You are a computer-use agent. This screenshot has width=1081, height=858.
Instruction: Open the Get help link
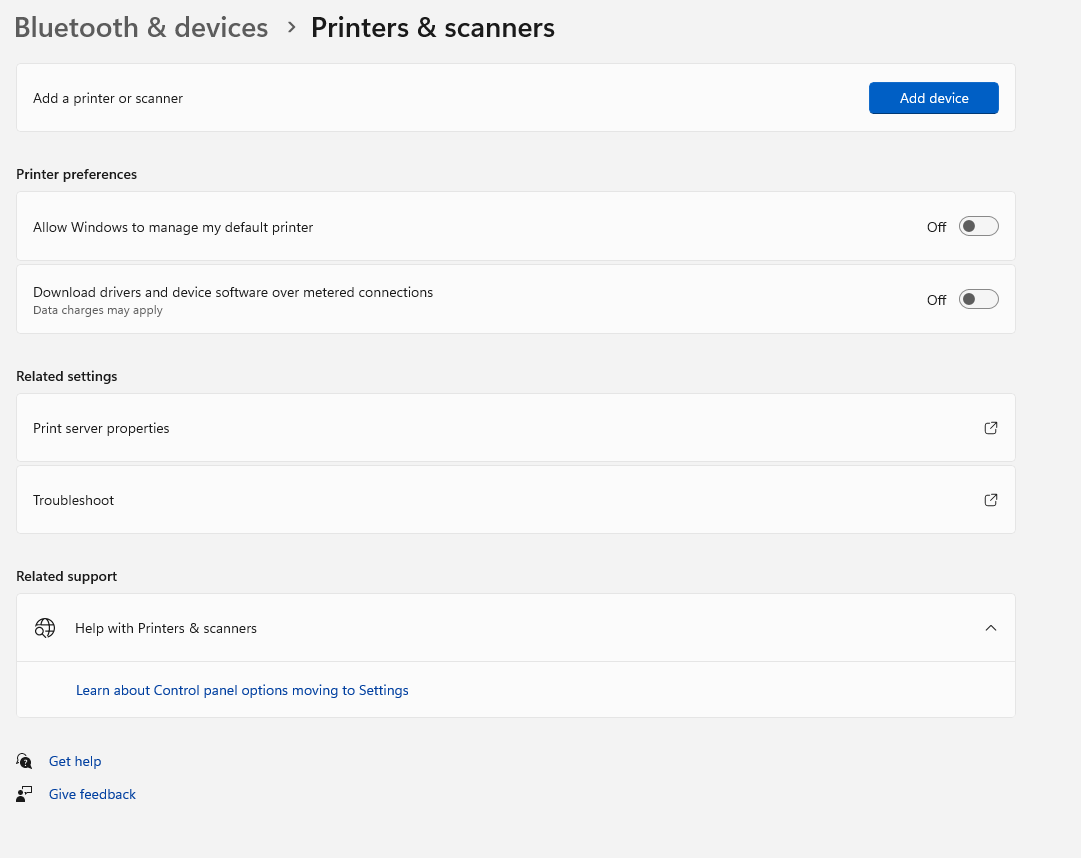coord(75,761)
